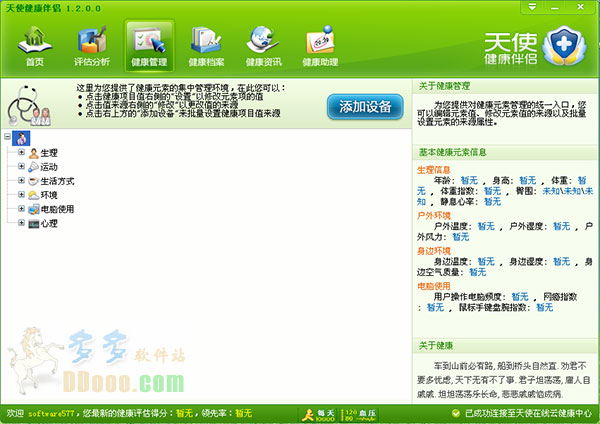
Task: Click the 环境 weather icon
Action: tap(34, 195)
